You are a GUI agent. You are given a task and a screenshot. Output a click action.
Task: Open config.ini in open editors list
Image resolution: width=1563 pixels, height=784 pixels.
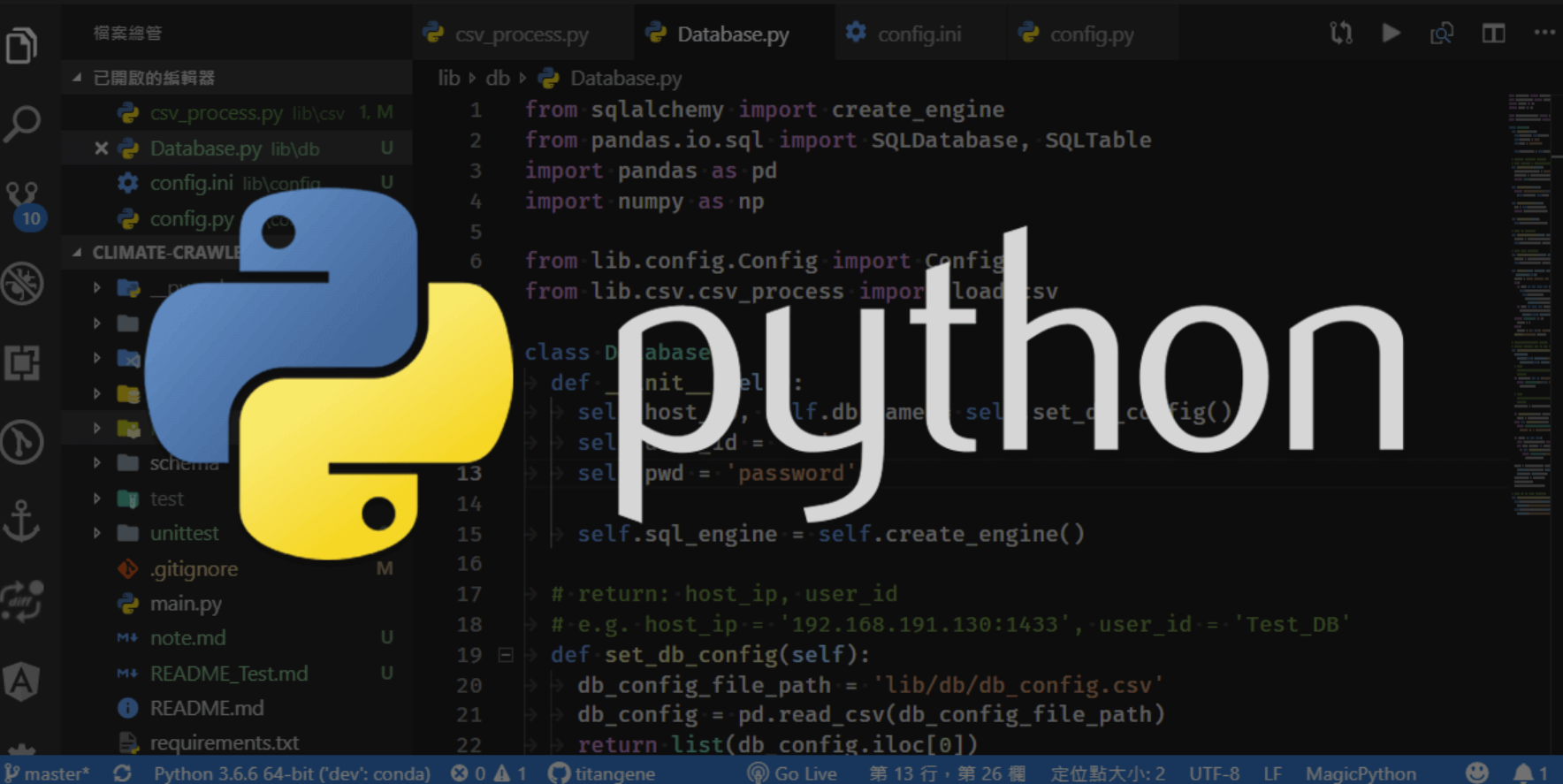coord(236,183)
